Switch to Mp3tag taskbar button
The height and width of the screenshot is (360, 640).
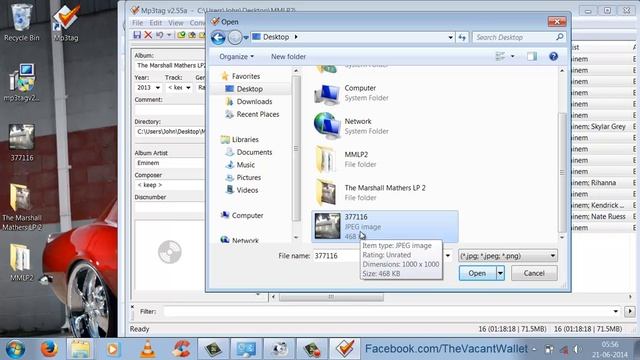pos(345,349)
